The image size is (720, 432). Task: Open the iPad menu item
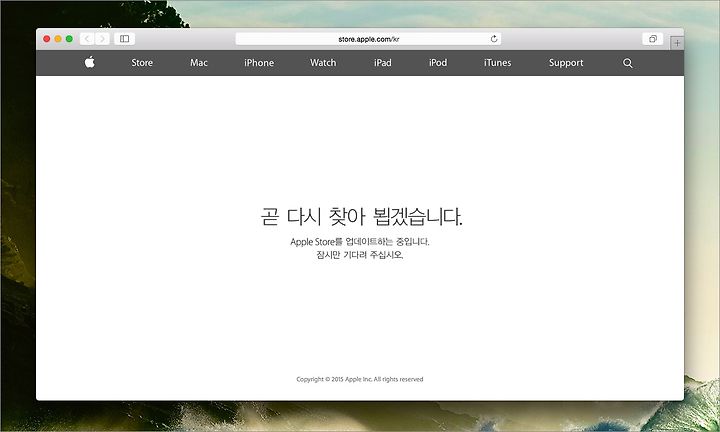pyautogui.click(x=382, y=62)
